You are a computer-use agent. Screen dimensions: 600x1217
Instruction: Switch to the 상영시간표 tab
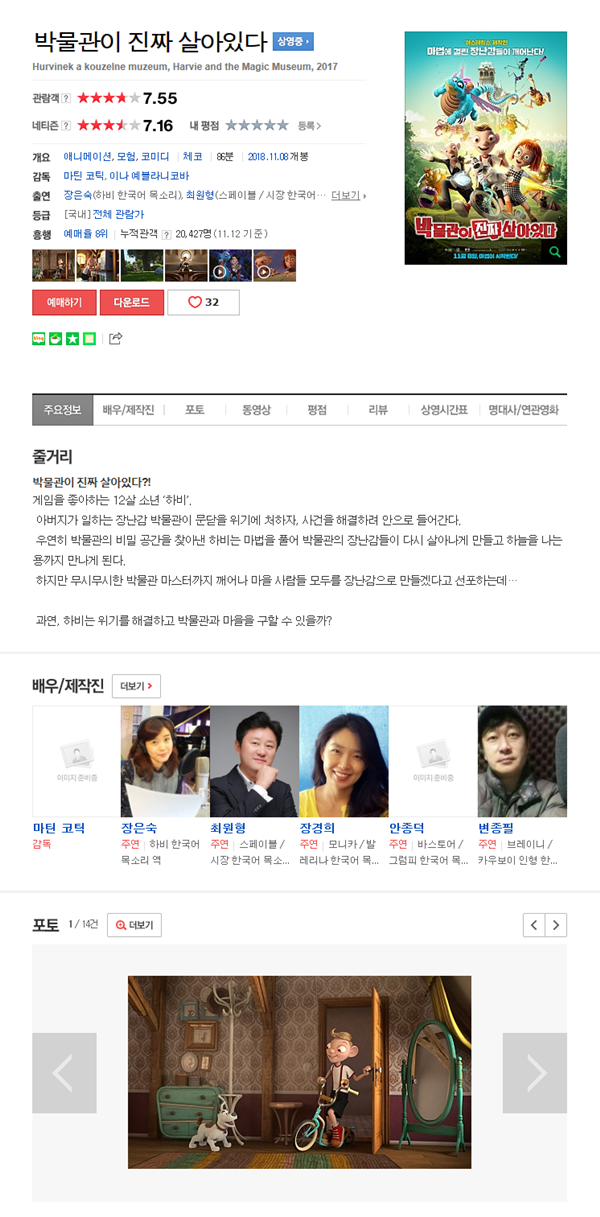[x=443, y=410]
